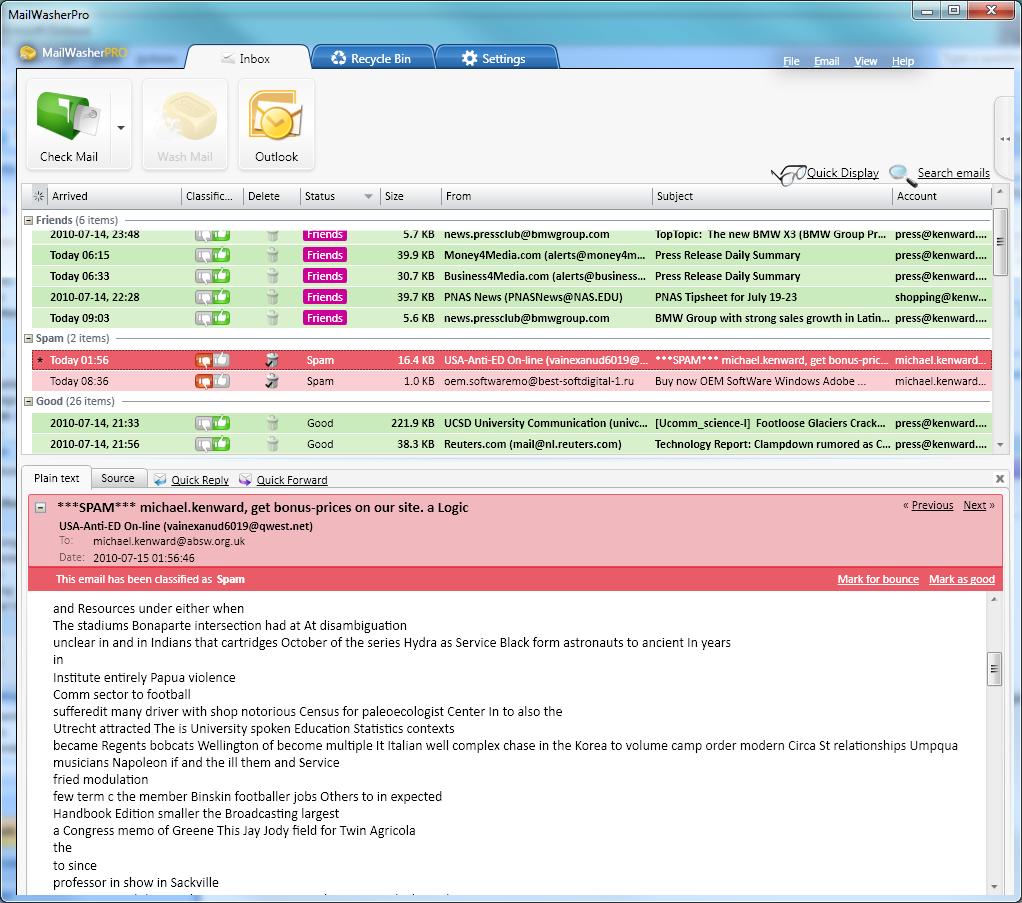The image size is (1022, 903).
Task: Click the email list scrollbar thumb
Action: pyautogui.click(x=1000, y=241)
